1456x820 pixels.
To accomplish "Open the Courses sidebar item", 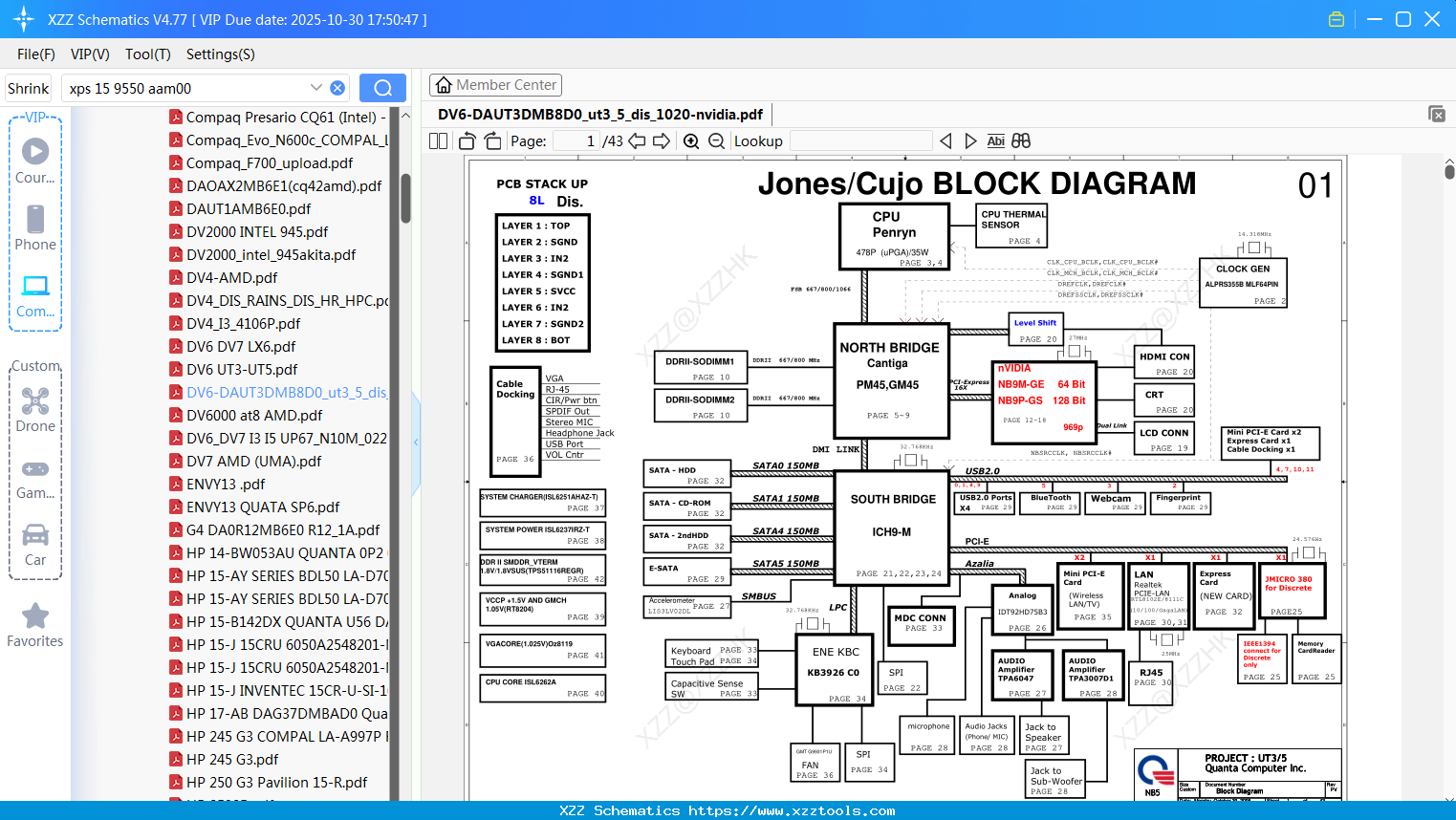I will pyautogui.click(x=35, y=161).
